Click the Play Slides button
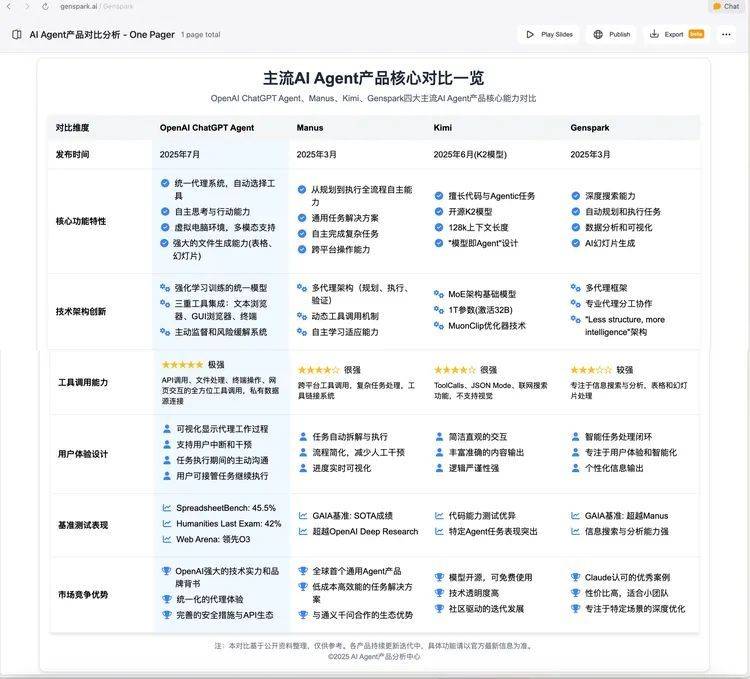This screenshot has width=750, height=679. 548,34
